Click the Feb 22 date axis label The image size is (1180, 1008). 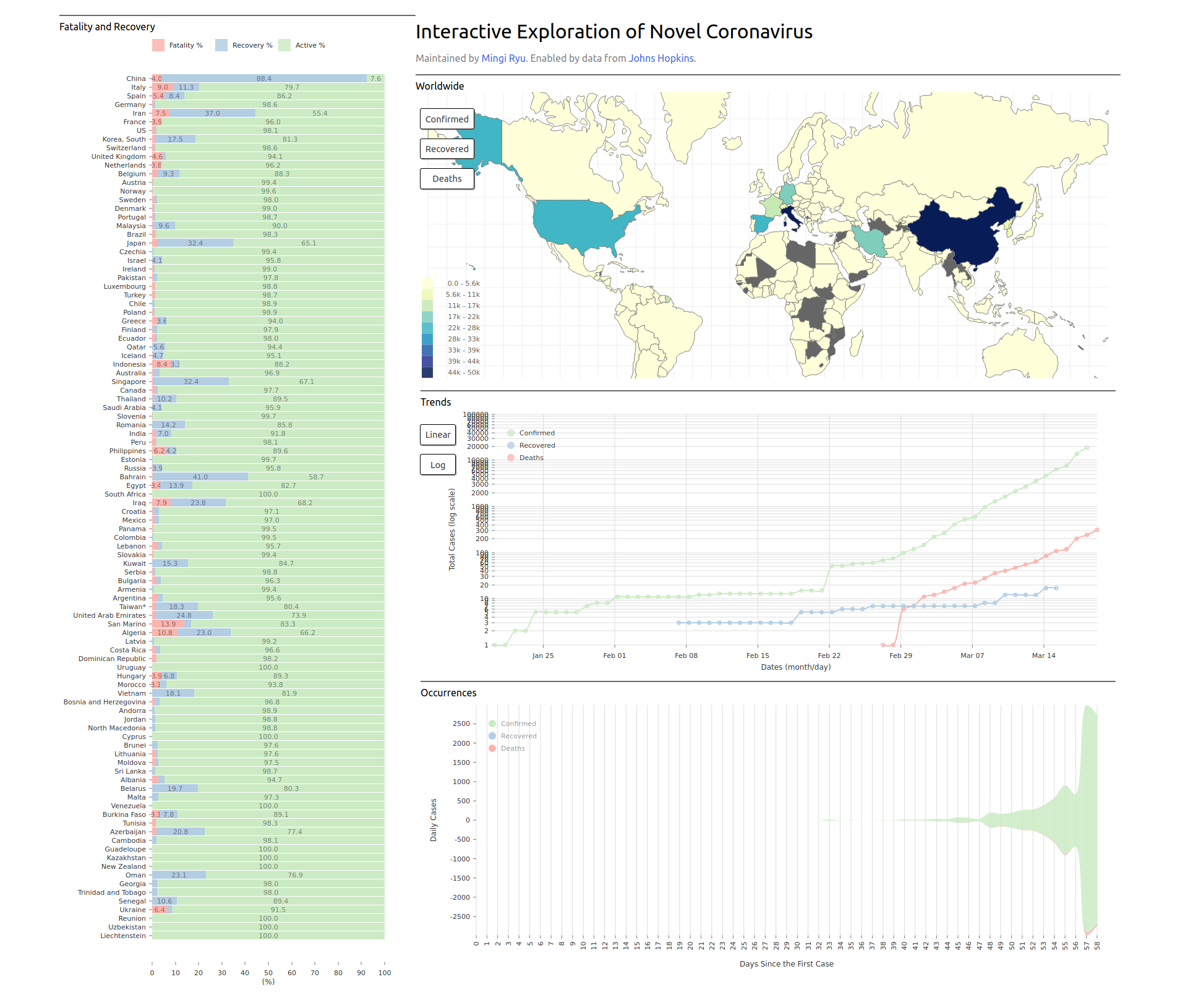pyautogui.click(x=829, y=656)
